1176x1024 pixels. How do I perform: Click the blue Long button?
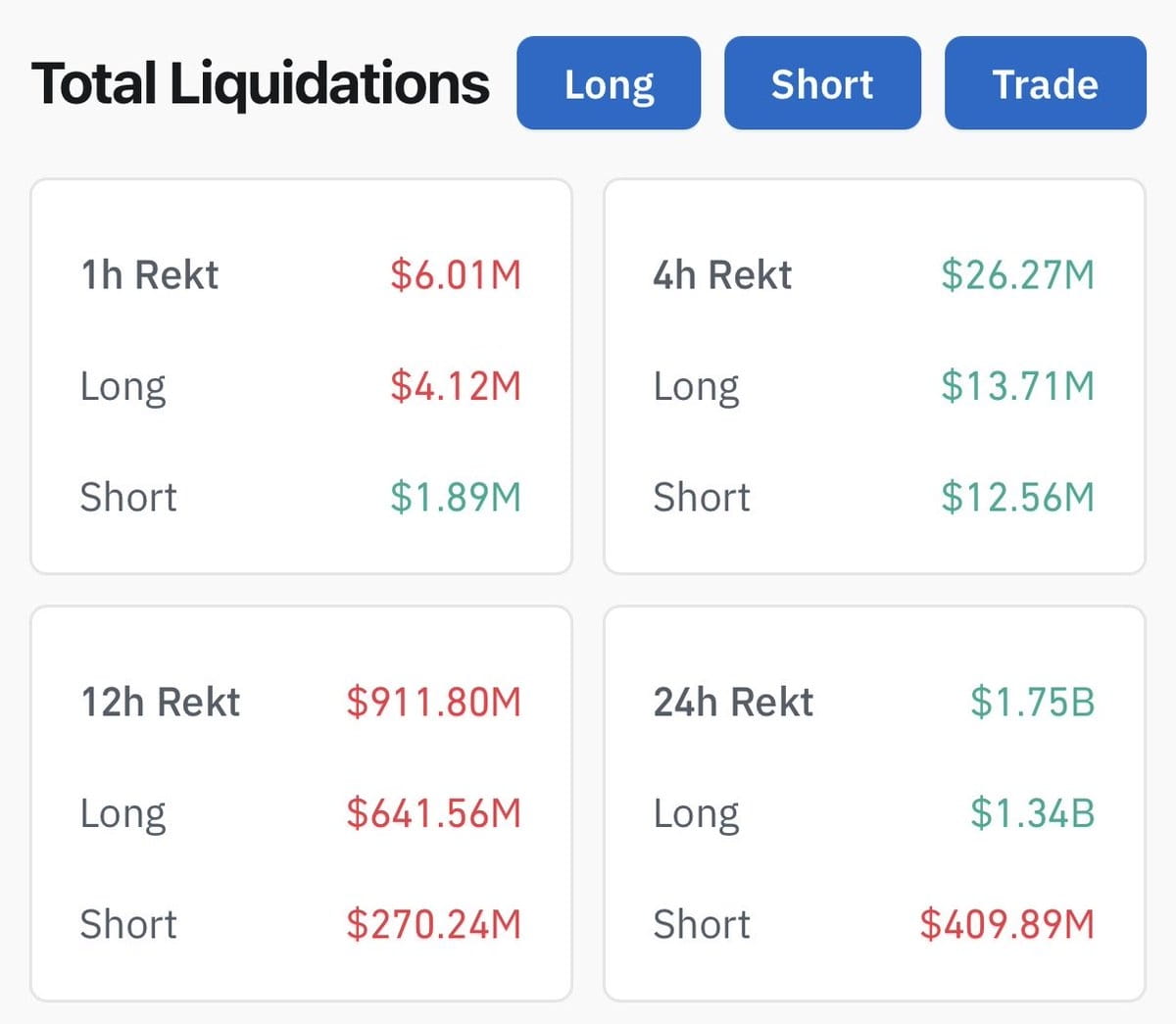pos(609,83)
